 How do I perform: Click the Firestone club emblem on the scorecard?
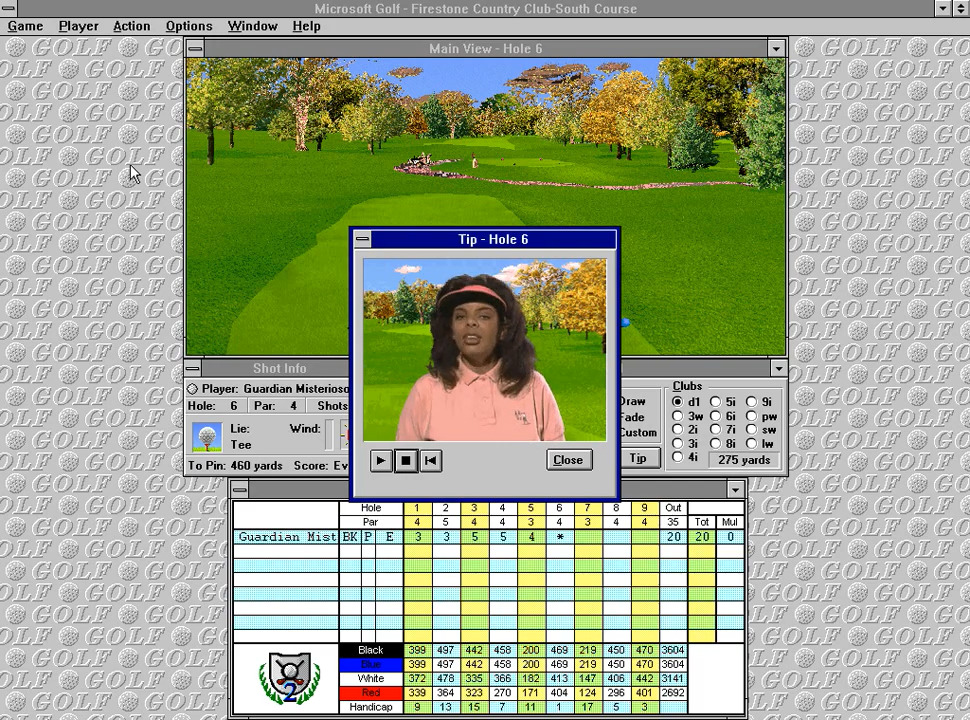point(288,677)
